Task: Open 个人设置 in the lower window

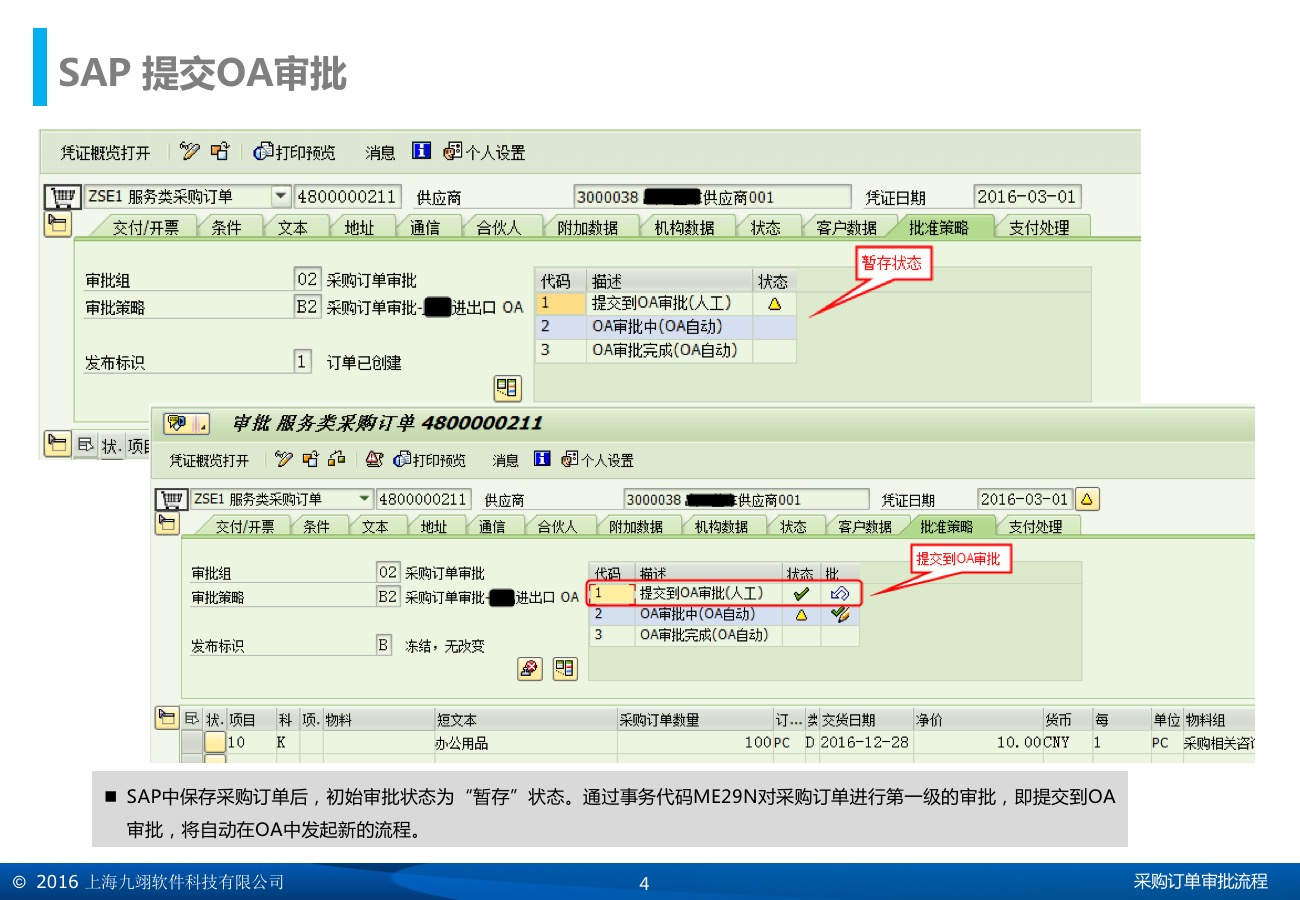Action: click(x=598, y=461)
